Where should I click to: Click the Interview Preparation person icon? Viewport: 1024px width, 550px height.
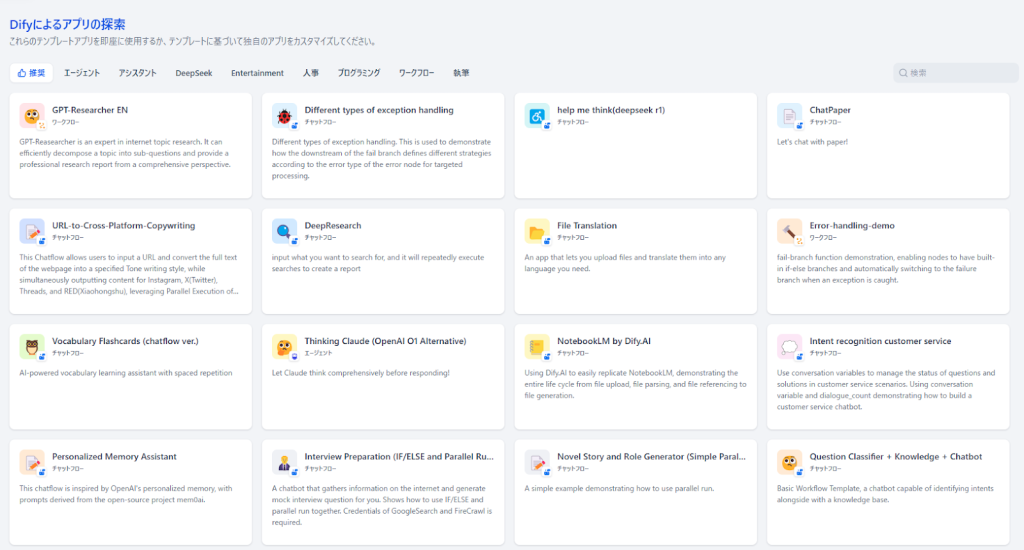click(x=284, y=462)
